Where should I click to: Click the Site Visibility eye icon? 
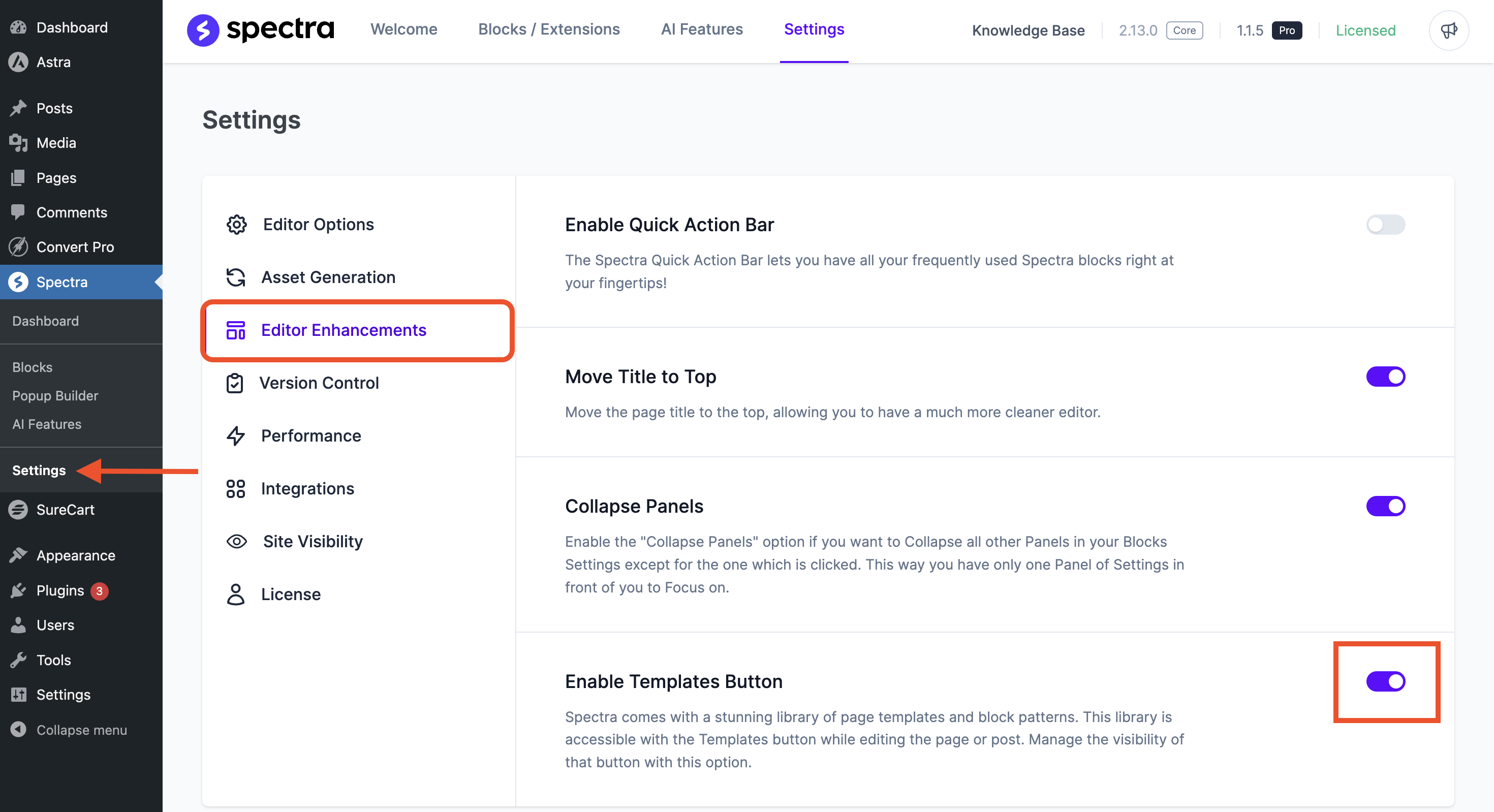236,541
